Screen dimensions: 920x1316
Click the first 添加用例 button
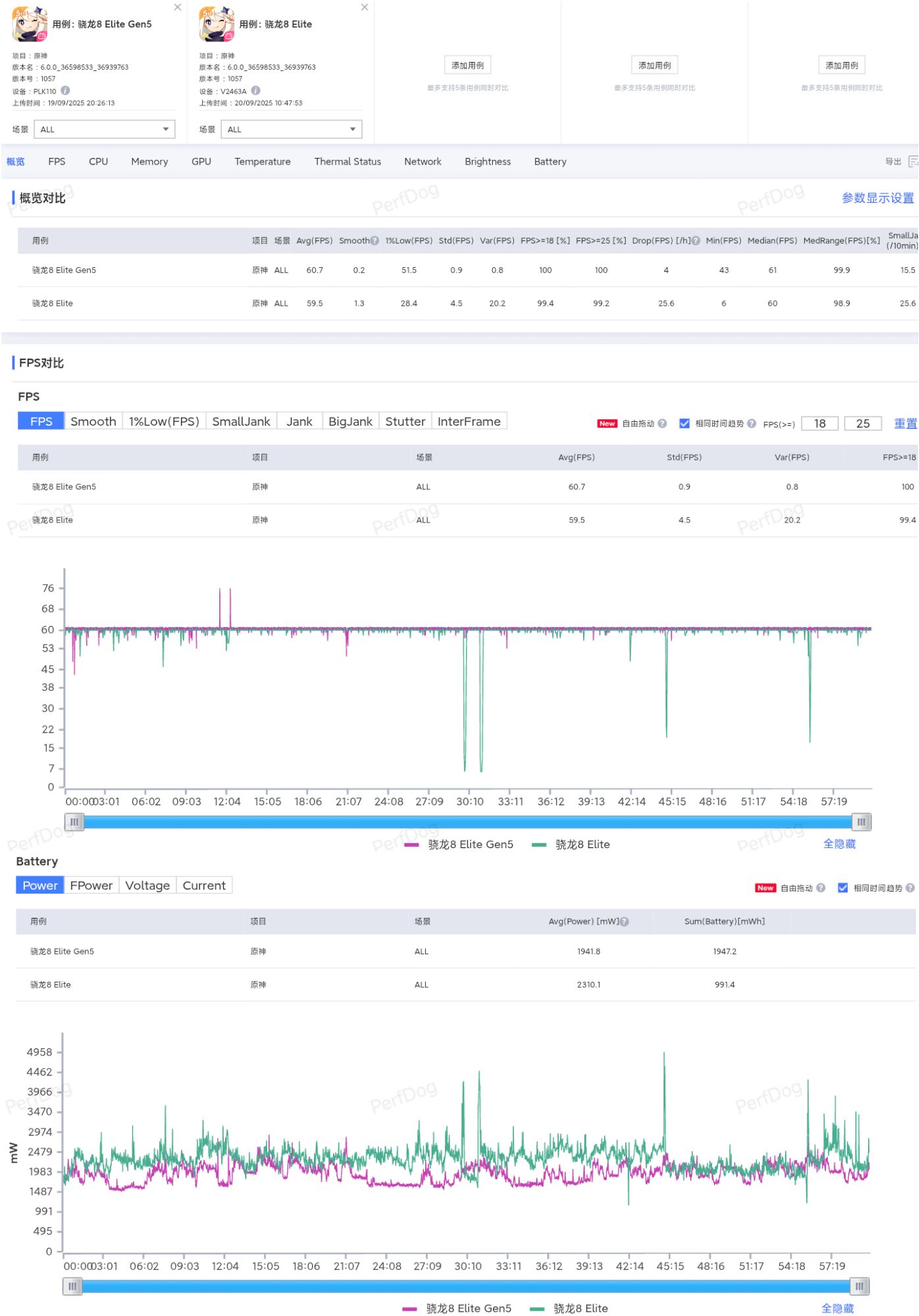click(x=467, y=65)
